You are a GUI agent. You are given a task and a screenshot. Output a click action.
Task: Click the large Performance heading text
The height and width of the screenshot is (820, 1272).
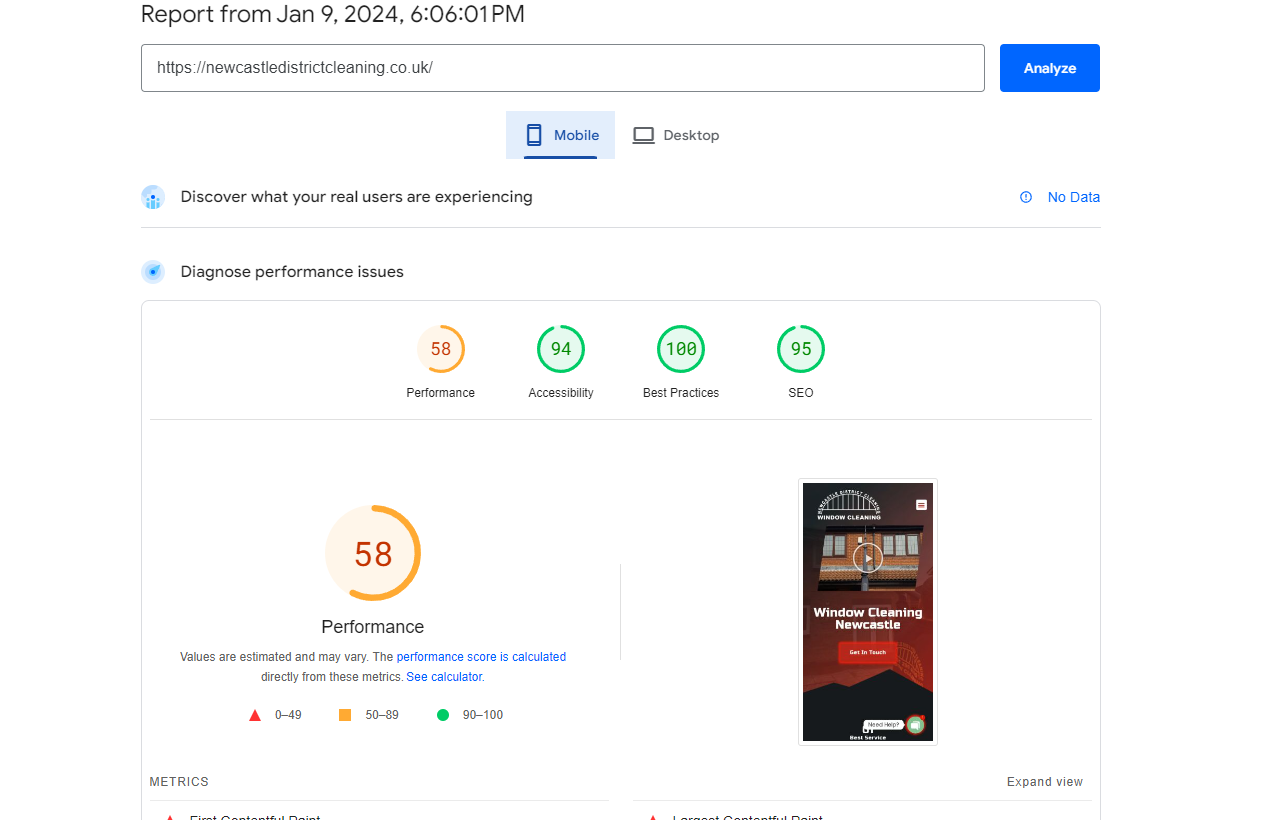point(373,627)
